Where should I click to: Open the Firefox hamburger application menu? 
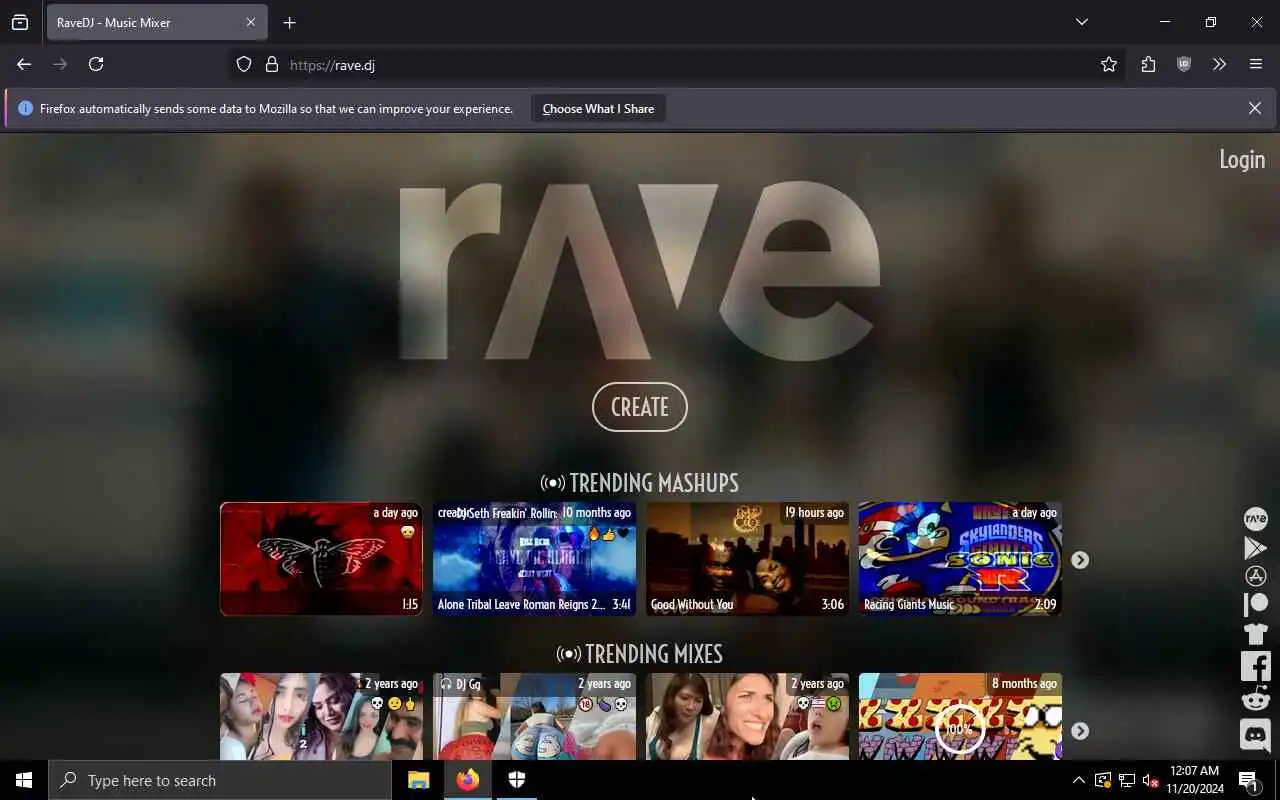[1256, 64]
